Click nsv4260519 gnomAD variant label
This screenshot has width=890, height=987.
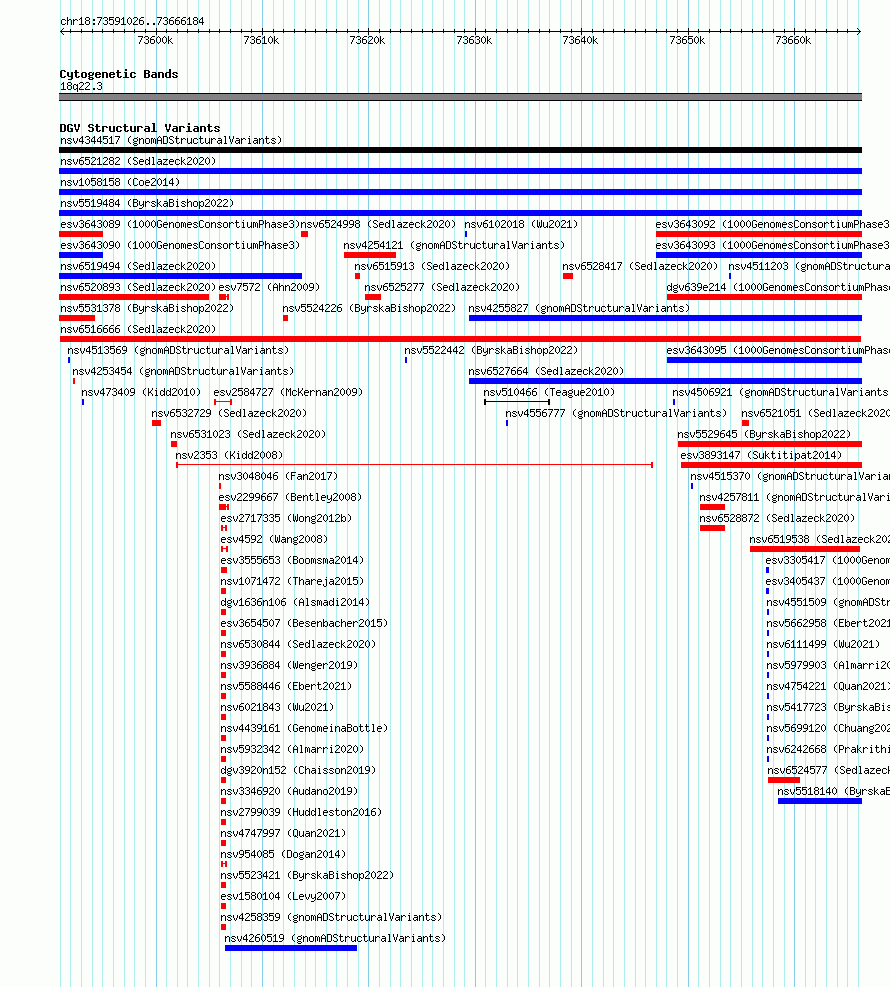point(335,938)
